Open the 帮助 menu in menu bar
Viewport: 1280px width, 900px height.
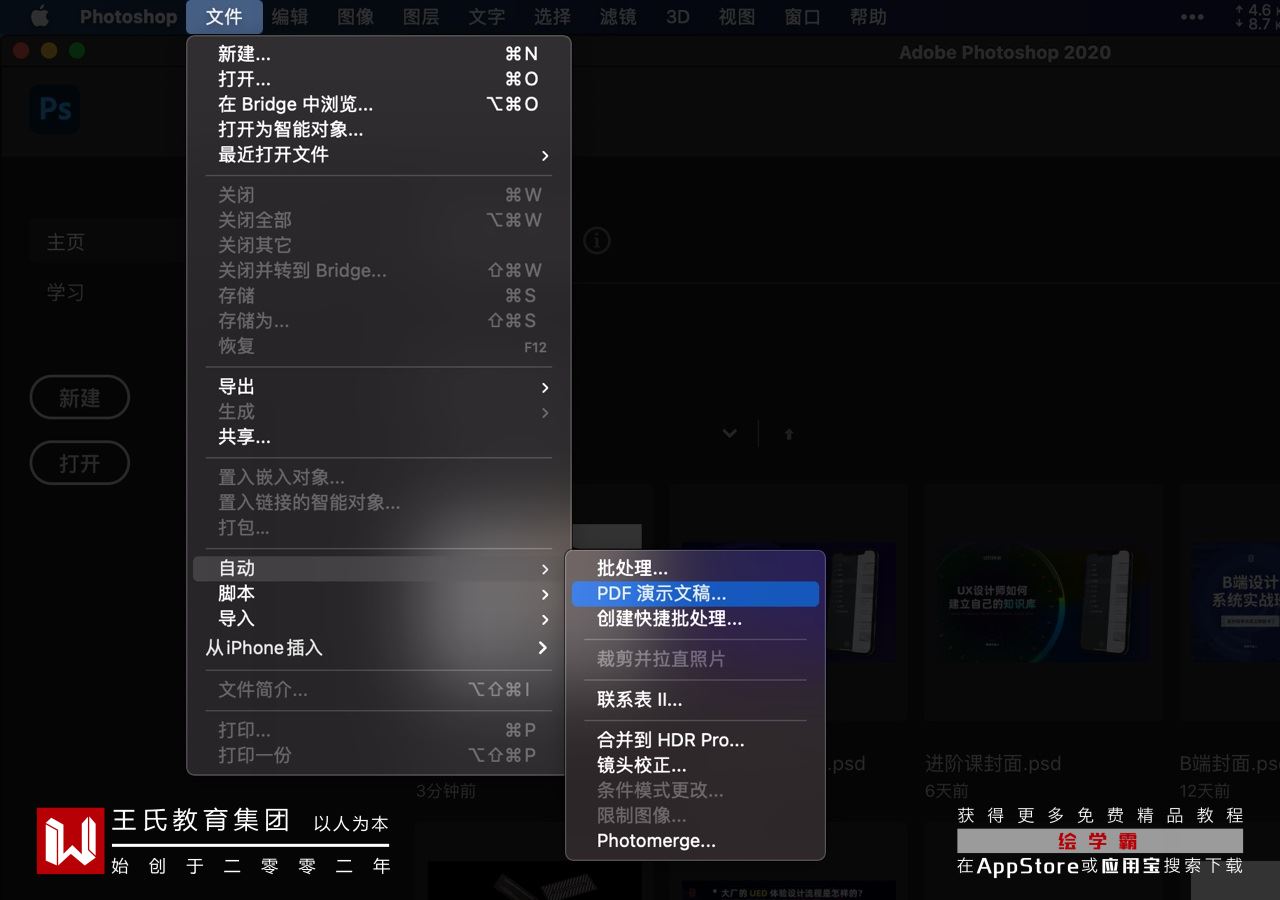(868, 17)
